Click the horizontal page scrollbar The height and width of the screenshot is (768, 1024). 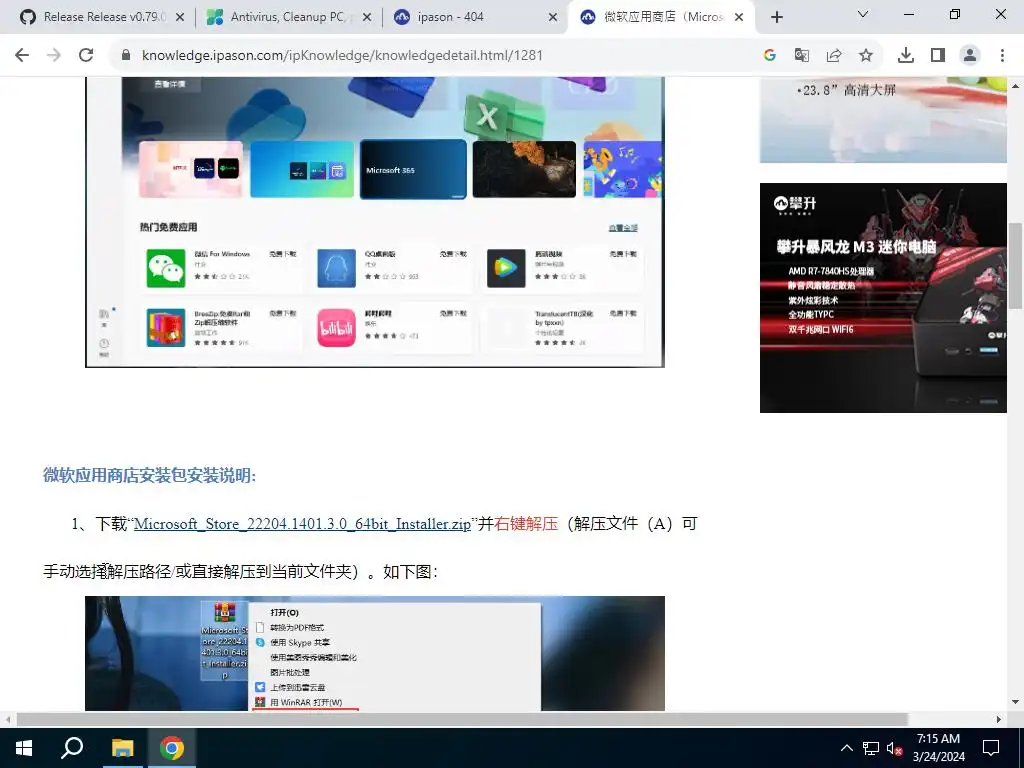tap(462, 719)
